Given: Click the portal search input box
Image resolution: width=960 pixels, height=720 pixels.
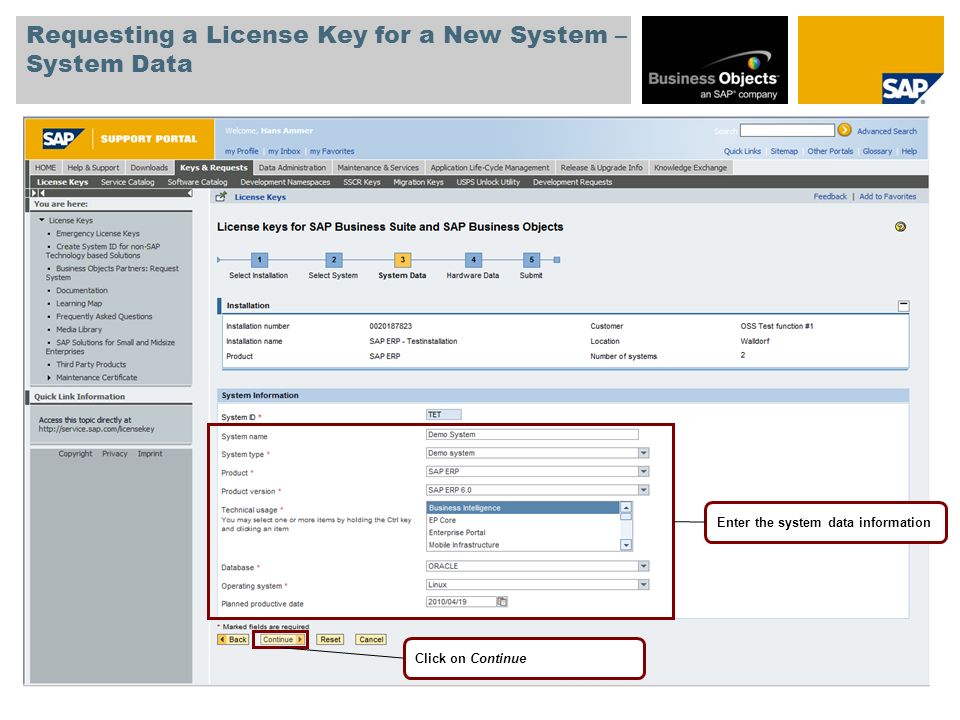Looking at the screenshot, I should click(787, 130).
